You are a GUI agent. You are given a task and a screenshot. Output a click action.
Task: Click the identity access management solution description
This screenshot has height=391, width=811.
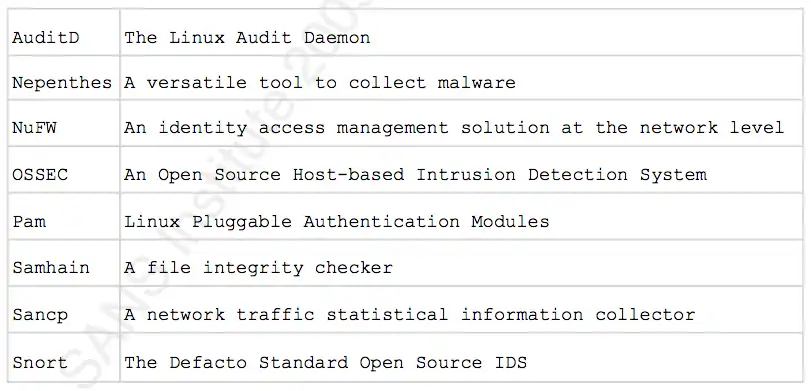454,128
